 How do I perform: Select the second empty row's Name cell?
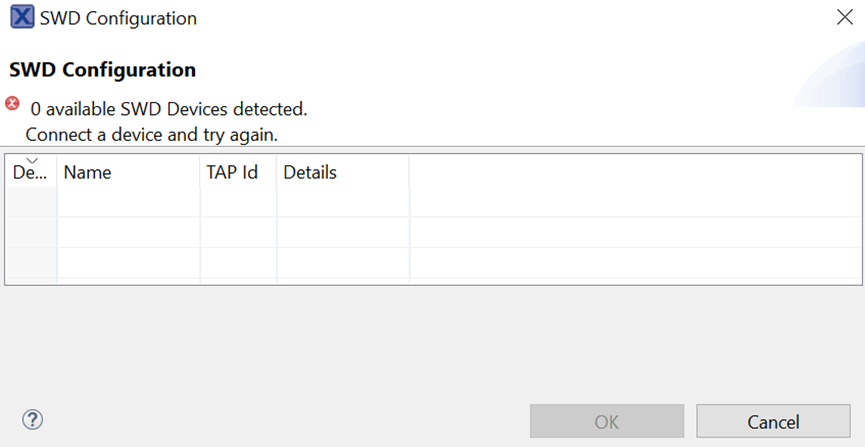tap(128, 232)
